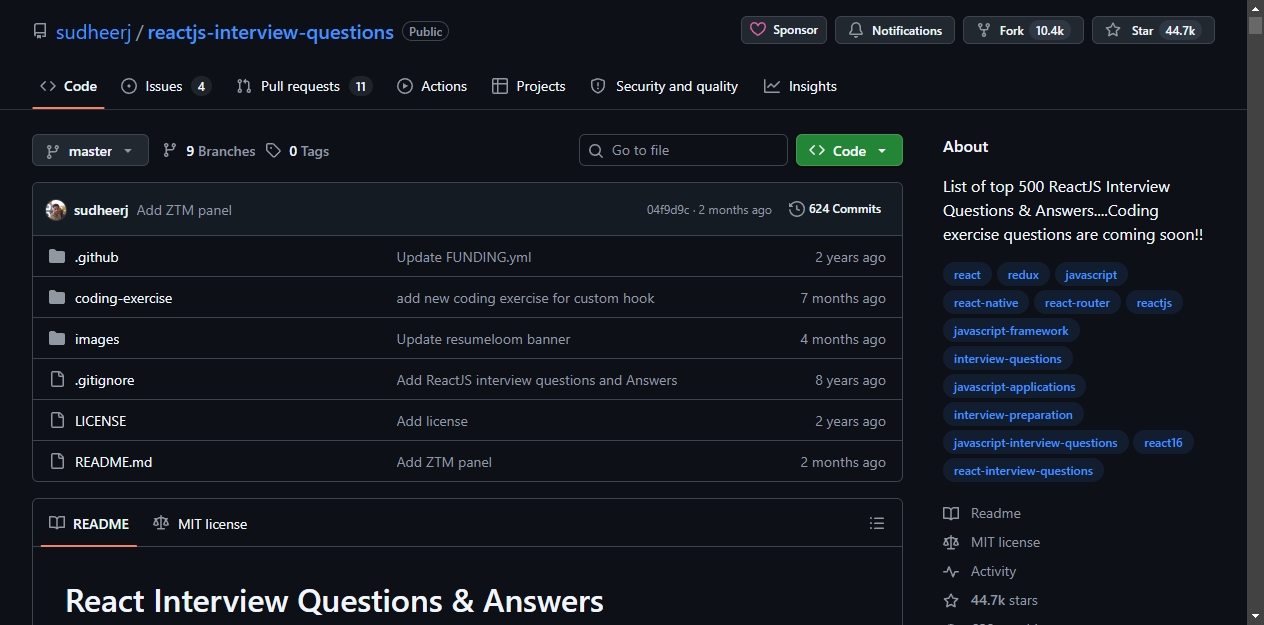Open the README.md file
The image size is (1264, 625).
tap(114, 462)
